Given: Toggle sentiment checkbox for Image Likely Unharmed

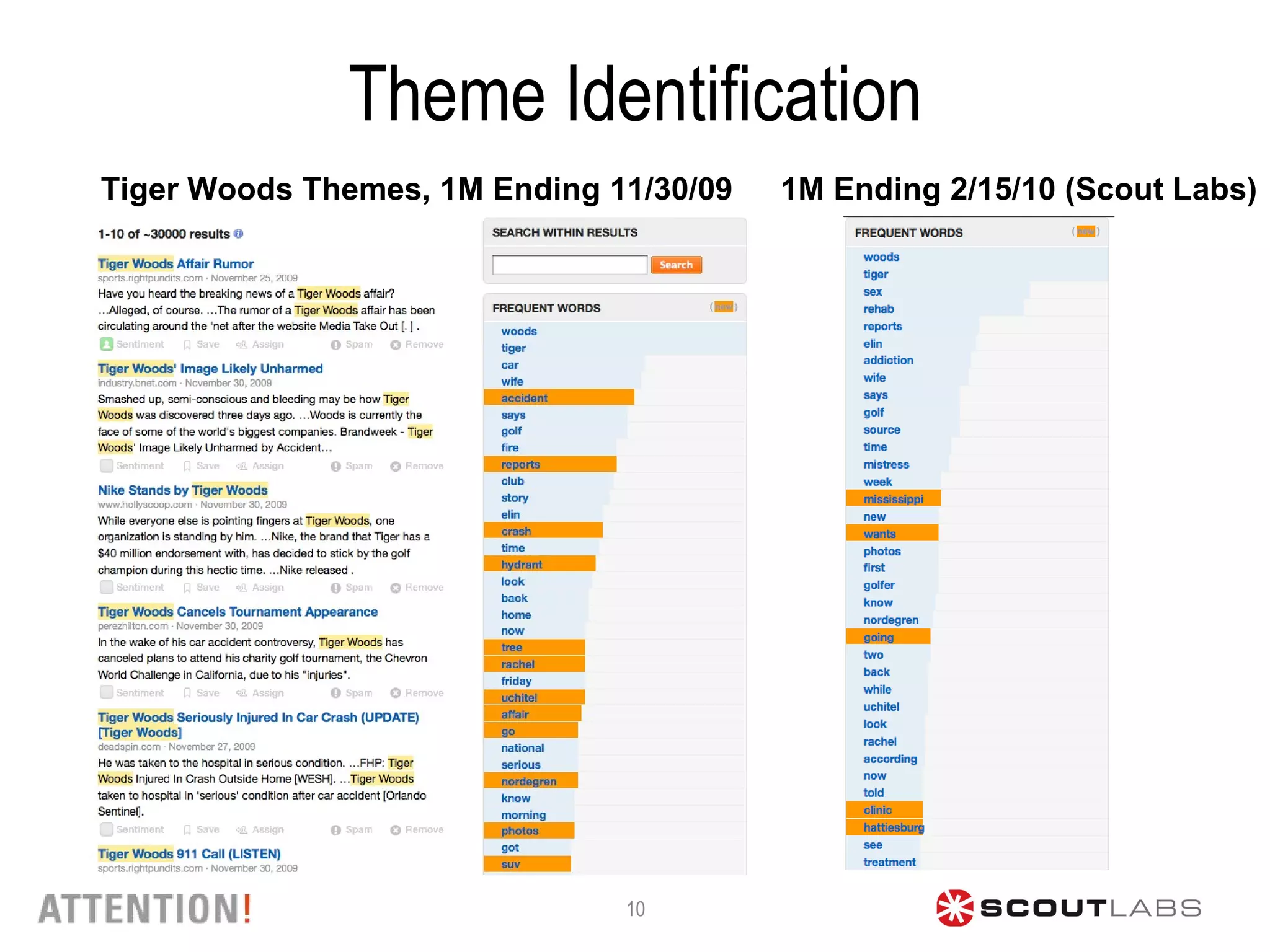Looking at the screenshot, I should (107, 465).
